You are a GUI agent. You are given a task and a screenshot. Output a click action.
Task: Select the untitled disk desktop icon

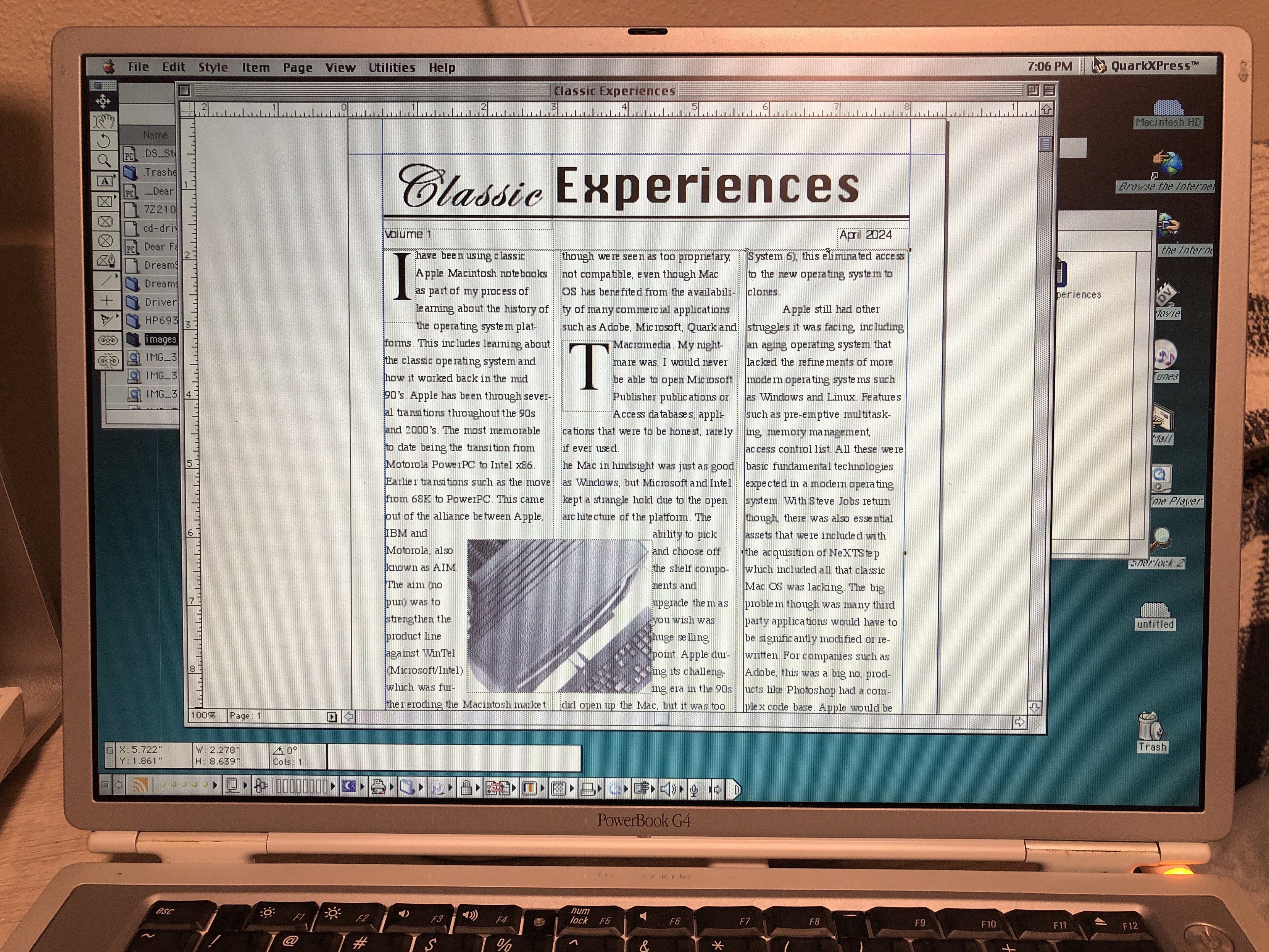(x=1155, y=616)
